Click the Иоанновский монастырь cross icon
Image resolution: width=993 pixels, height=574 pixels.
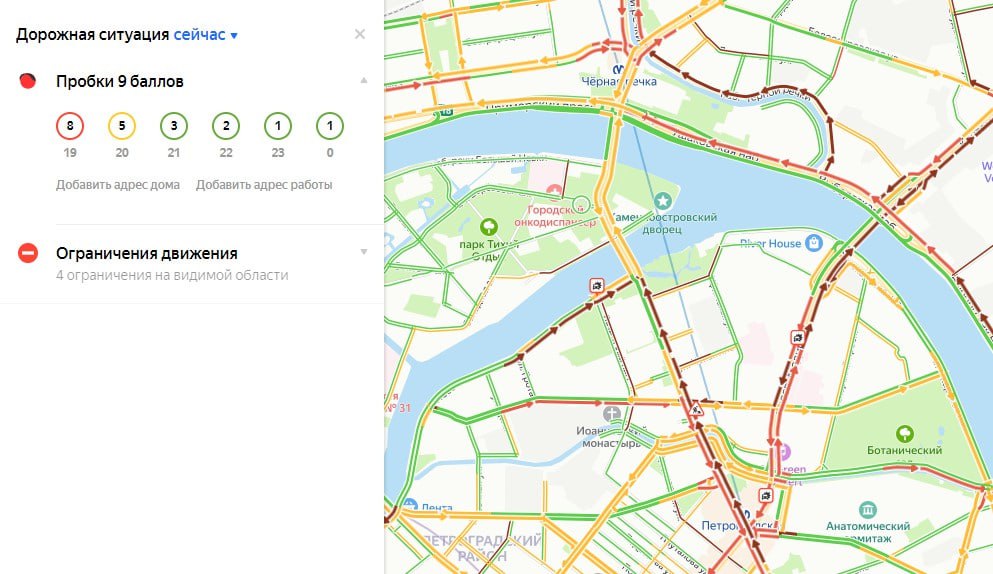click(612, 413)
